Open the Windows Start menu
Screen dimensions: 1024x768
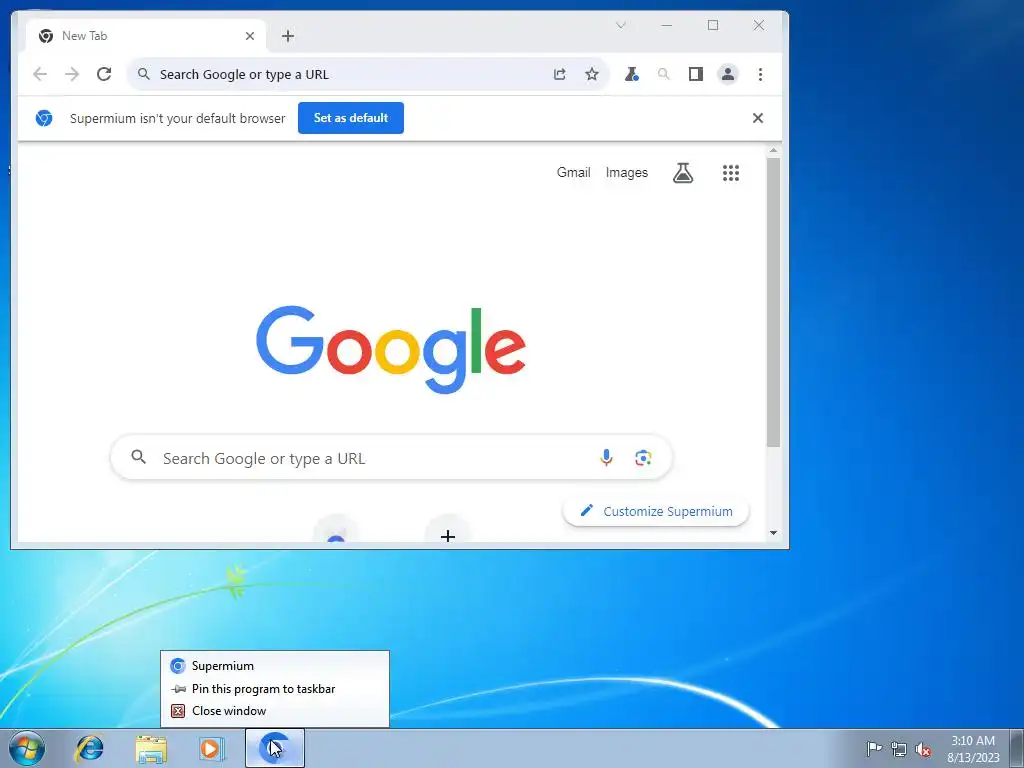click(27, 748)
